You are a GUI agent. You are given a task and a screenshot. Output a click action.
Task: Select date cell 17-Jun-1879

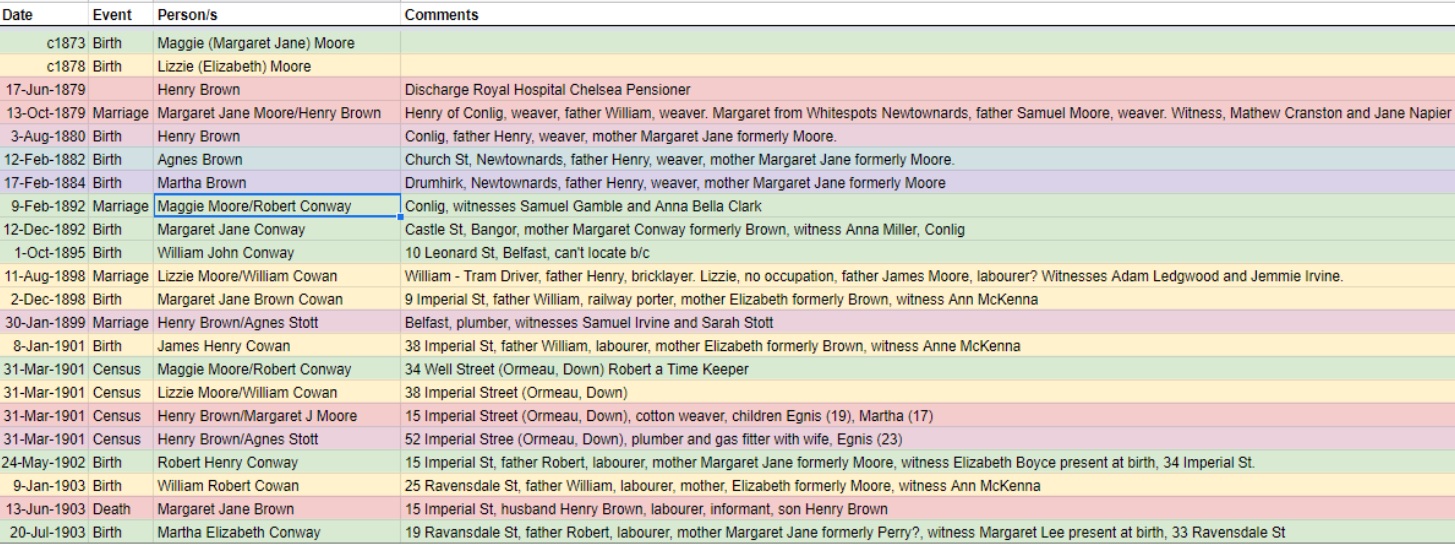tap(44, 90)
